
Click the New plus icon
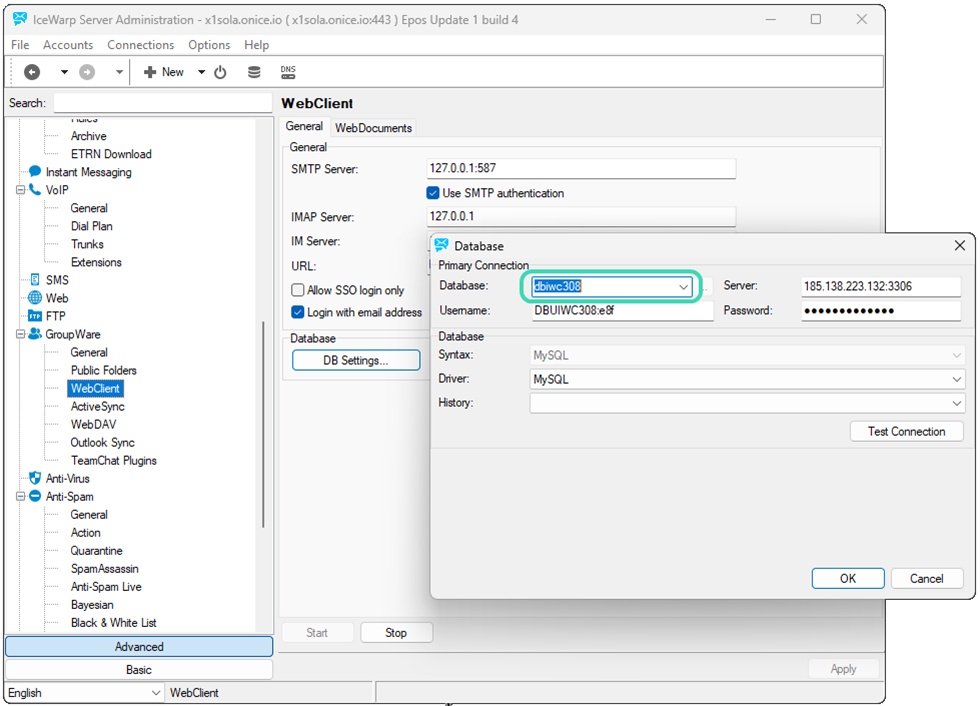click(x=149, y=72)
